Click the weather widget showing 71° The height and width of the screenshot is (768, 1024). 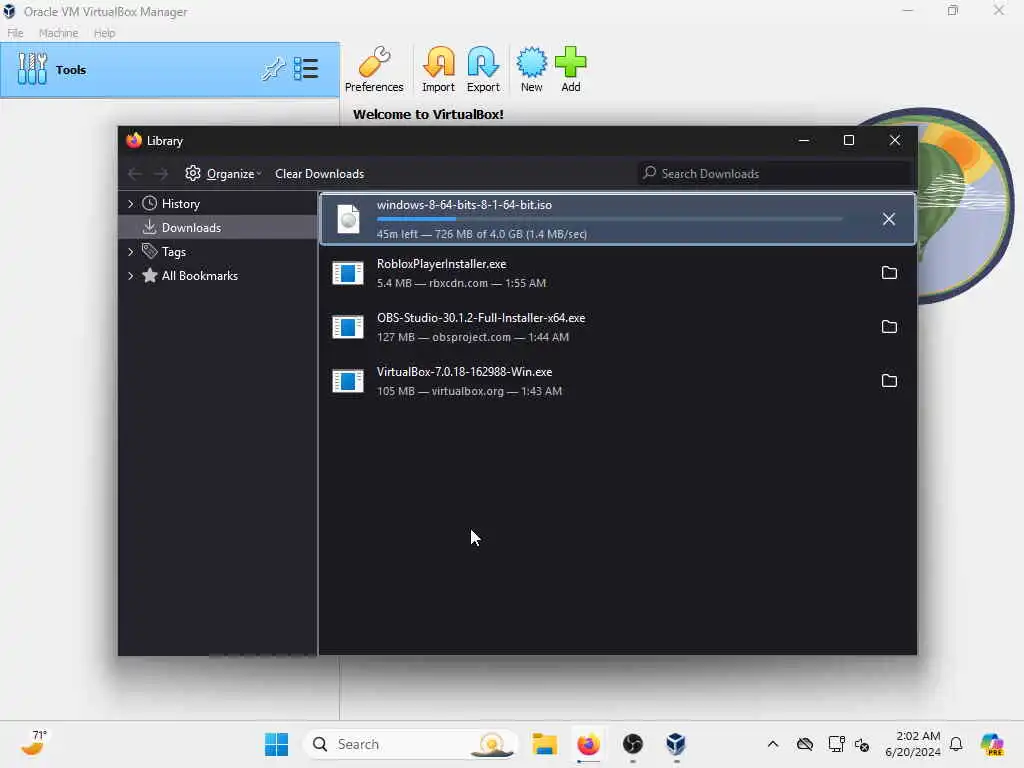35,743
